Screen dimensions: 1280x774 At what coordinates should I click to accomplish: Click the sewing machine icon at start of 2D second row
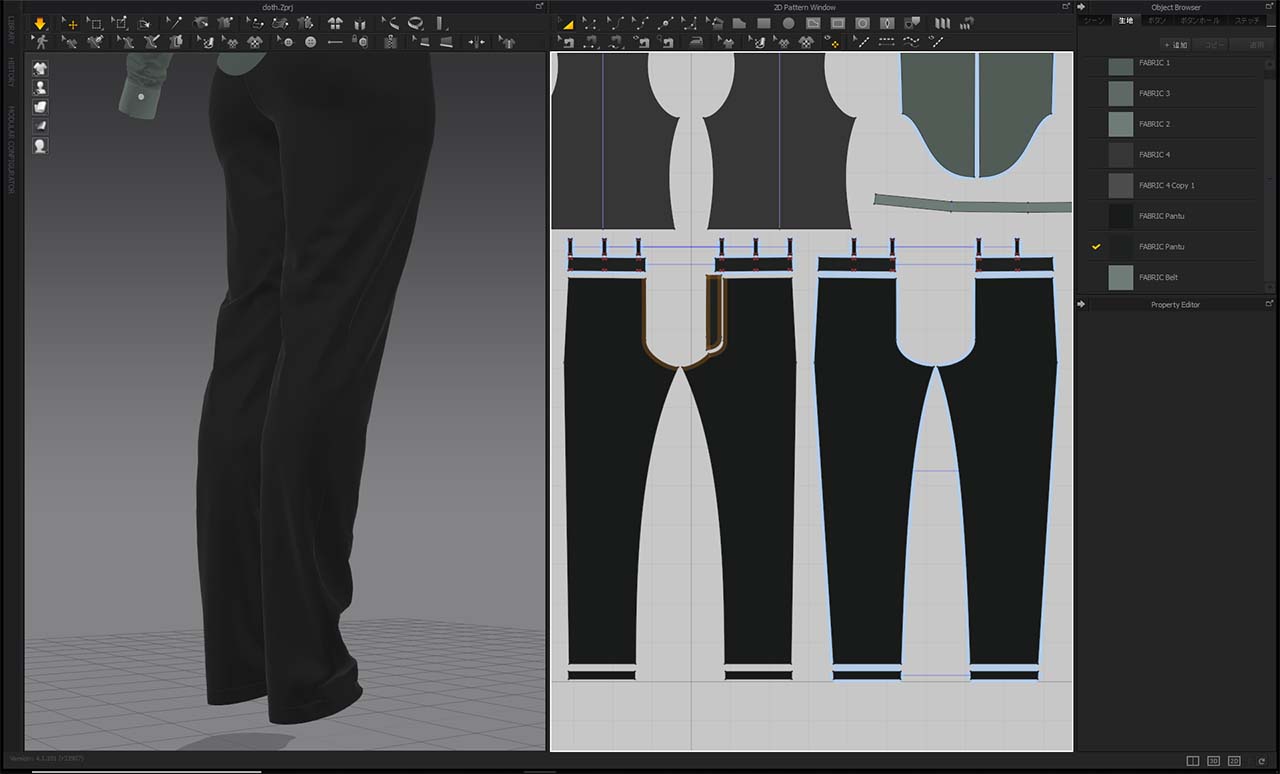point(567,42)
